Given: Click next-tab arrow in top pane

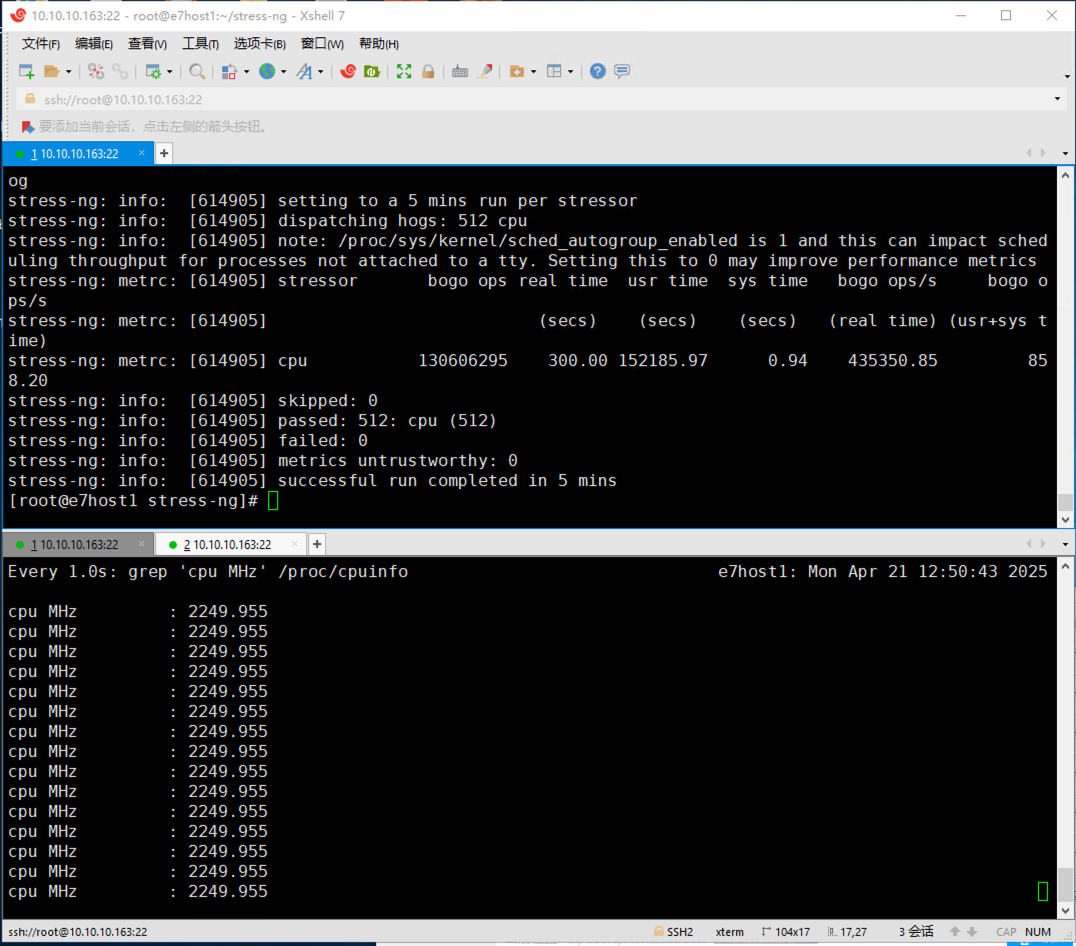Looking at the screenshot, I should coord(1044,153).
